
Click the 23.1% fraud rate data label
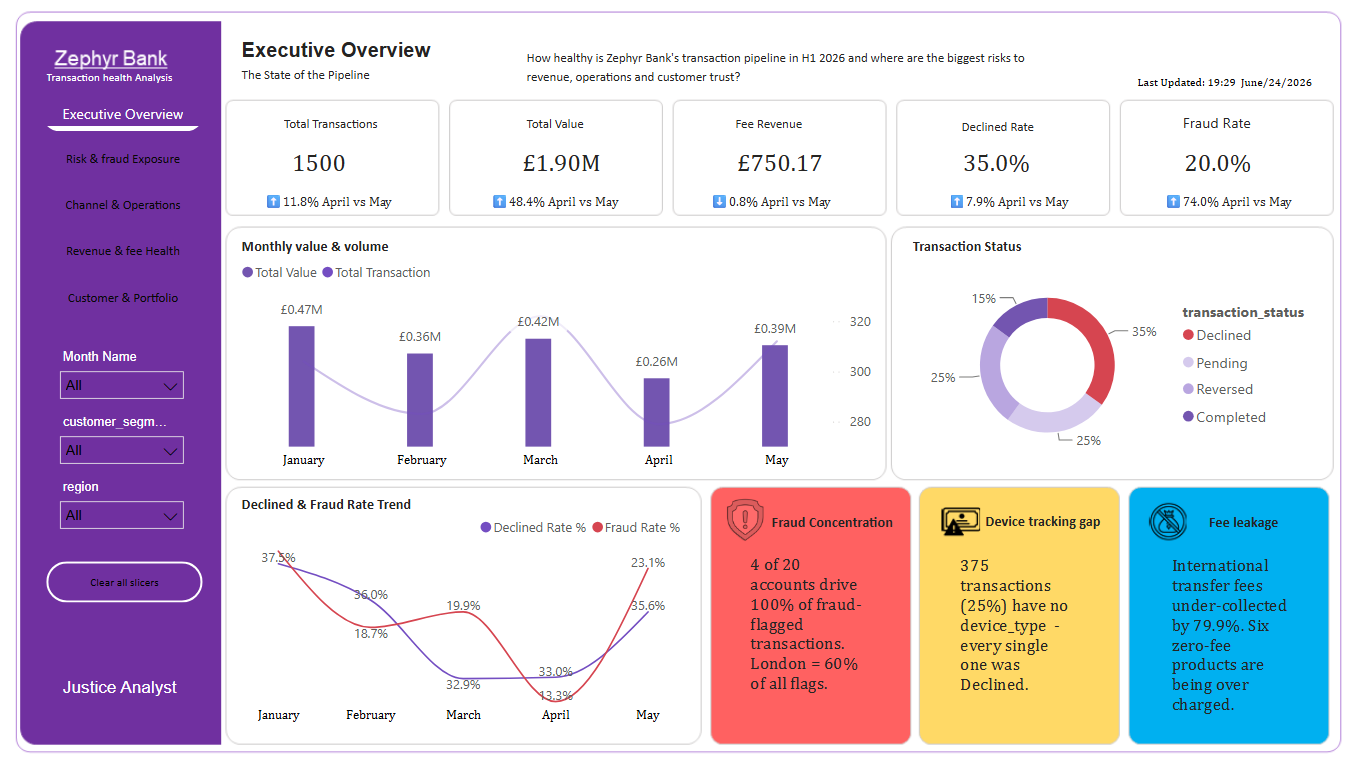648,563
